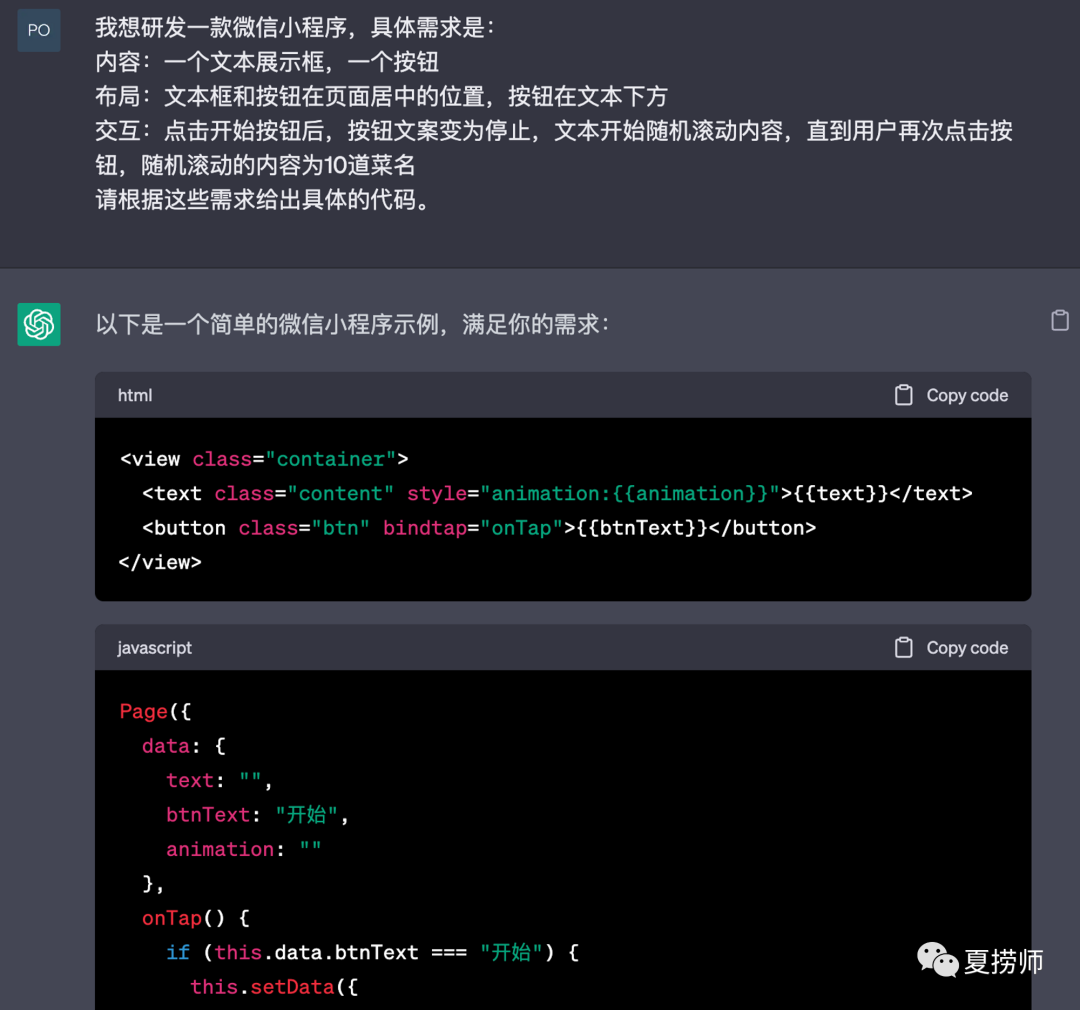Click the line '我想研发一款微信小程序，具体需求是：'

click(x=295, y=28)
